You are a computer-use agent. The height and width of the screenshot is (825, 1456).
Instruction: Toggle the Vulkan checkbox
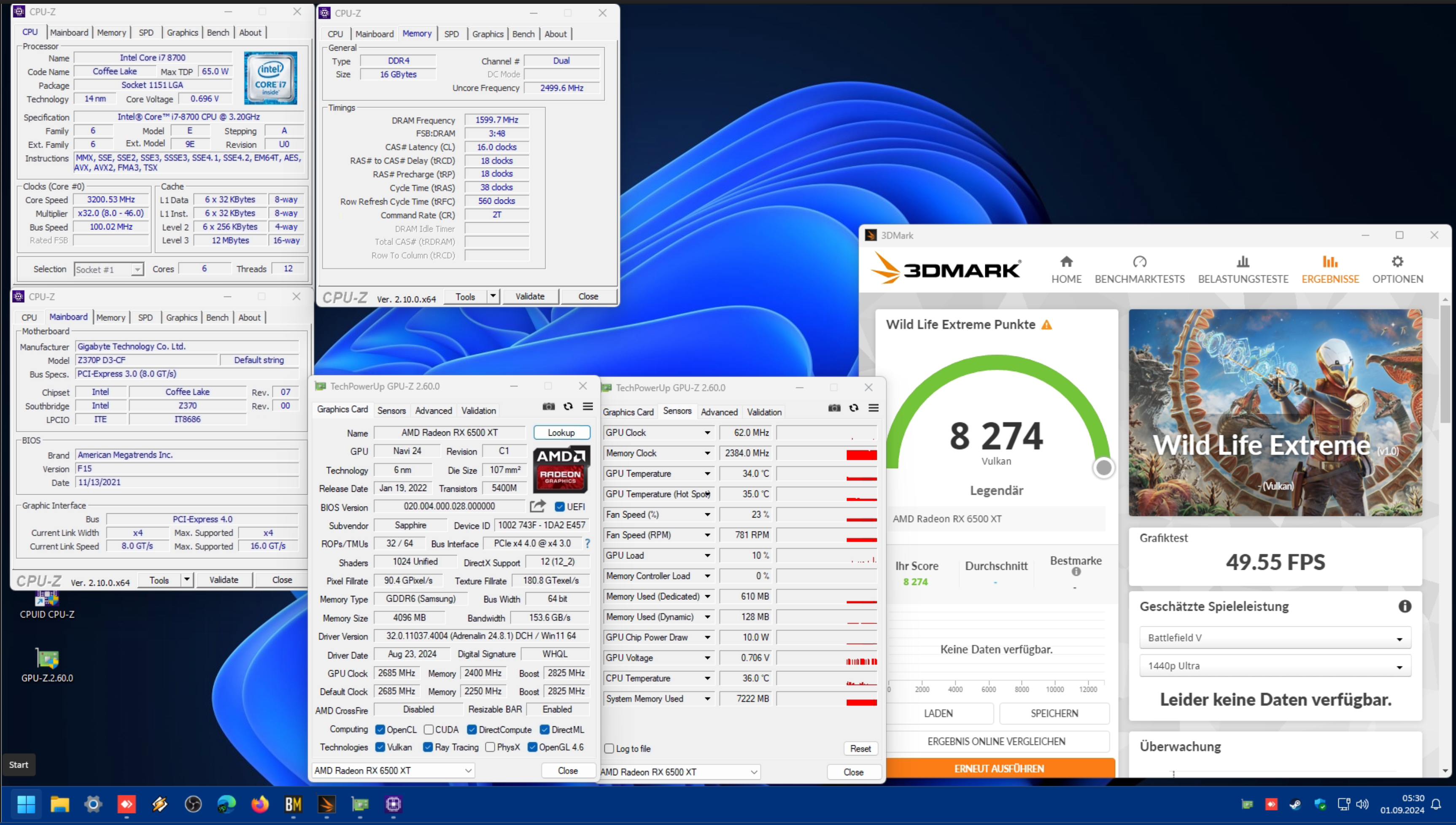pos(380,747)
